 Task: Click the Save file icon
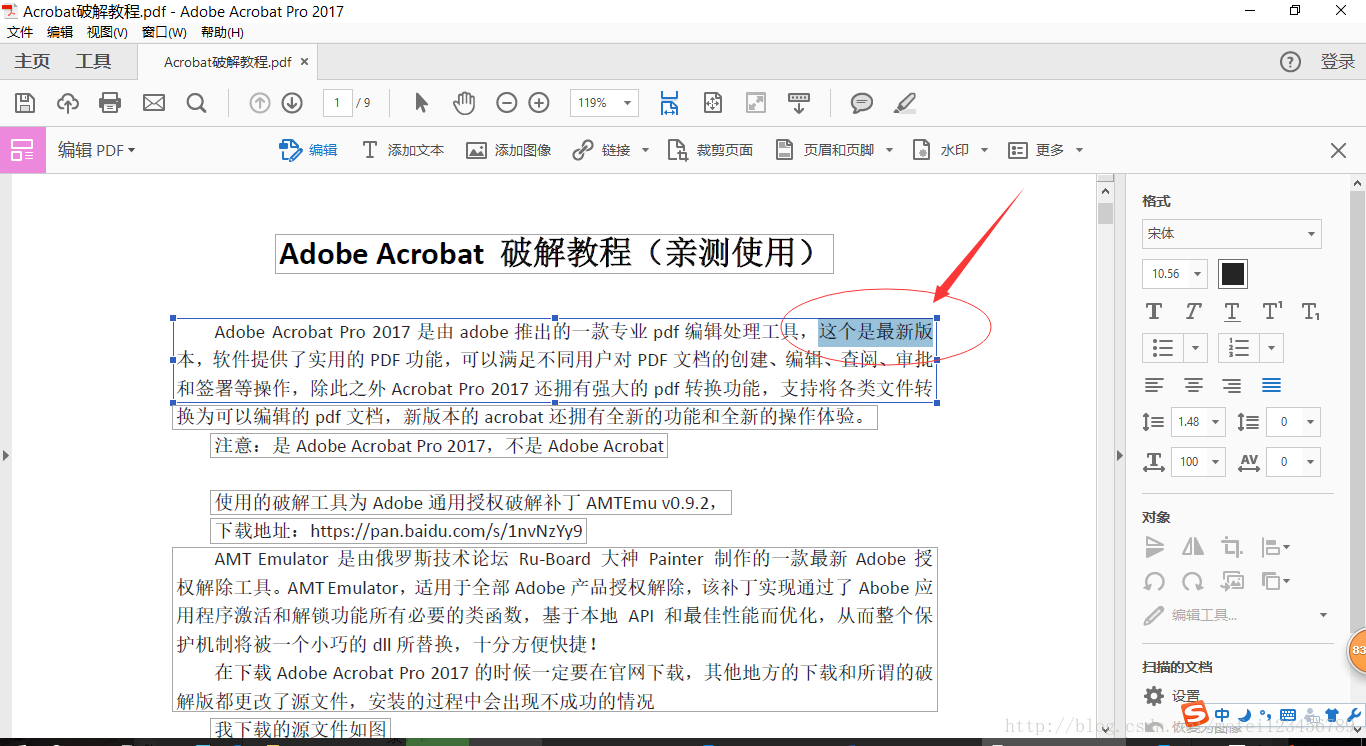point(25,103)
